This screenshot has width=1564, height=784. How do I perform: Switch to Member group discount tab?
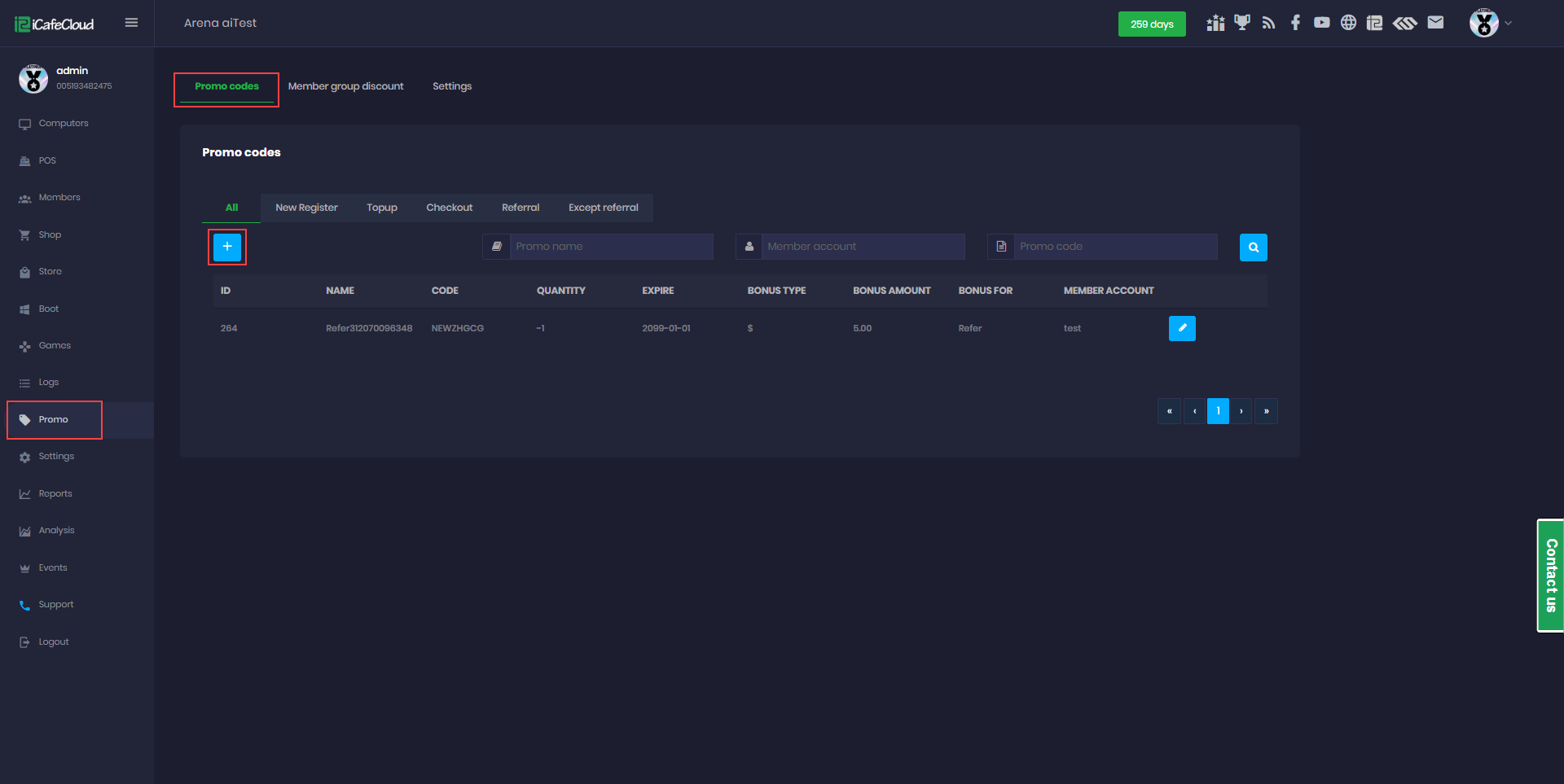click(345, 86)
